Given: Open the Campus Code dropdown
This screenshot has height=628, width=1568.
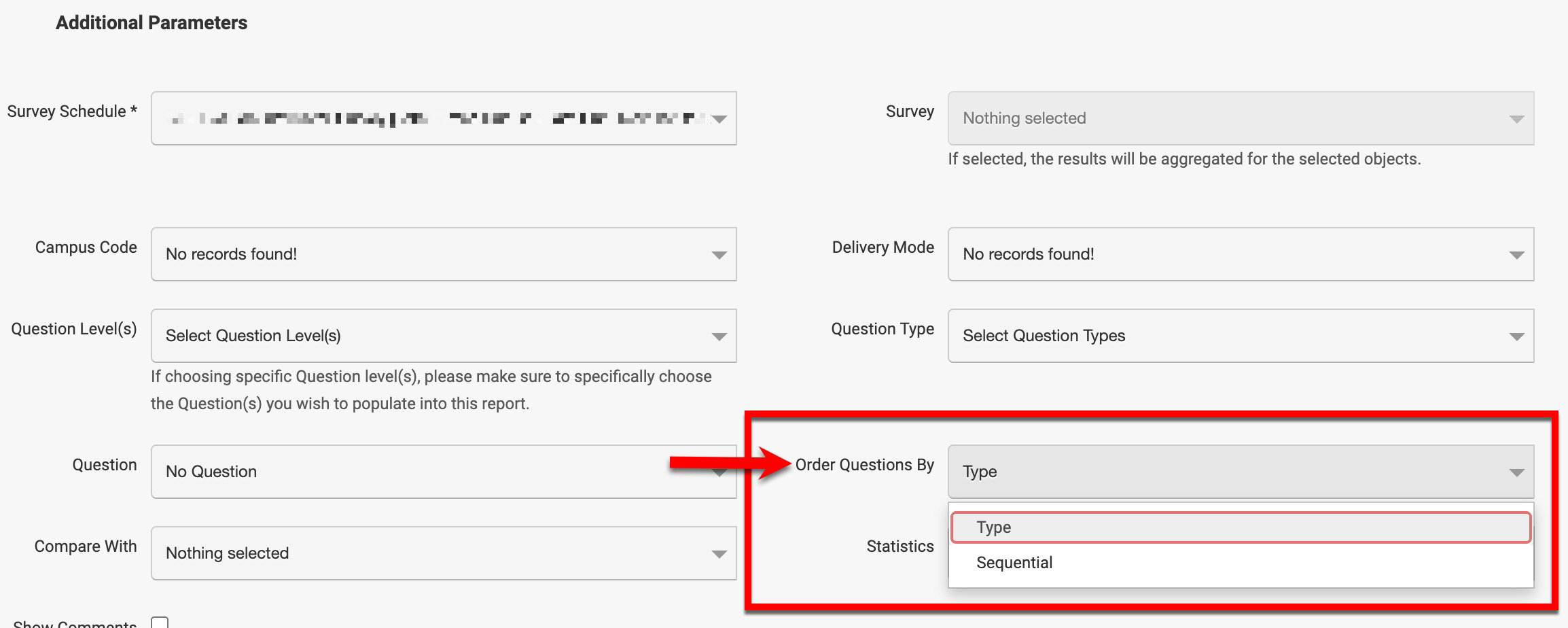Looking at the screenshot, I should coord(435,254).
